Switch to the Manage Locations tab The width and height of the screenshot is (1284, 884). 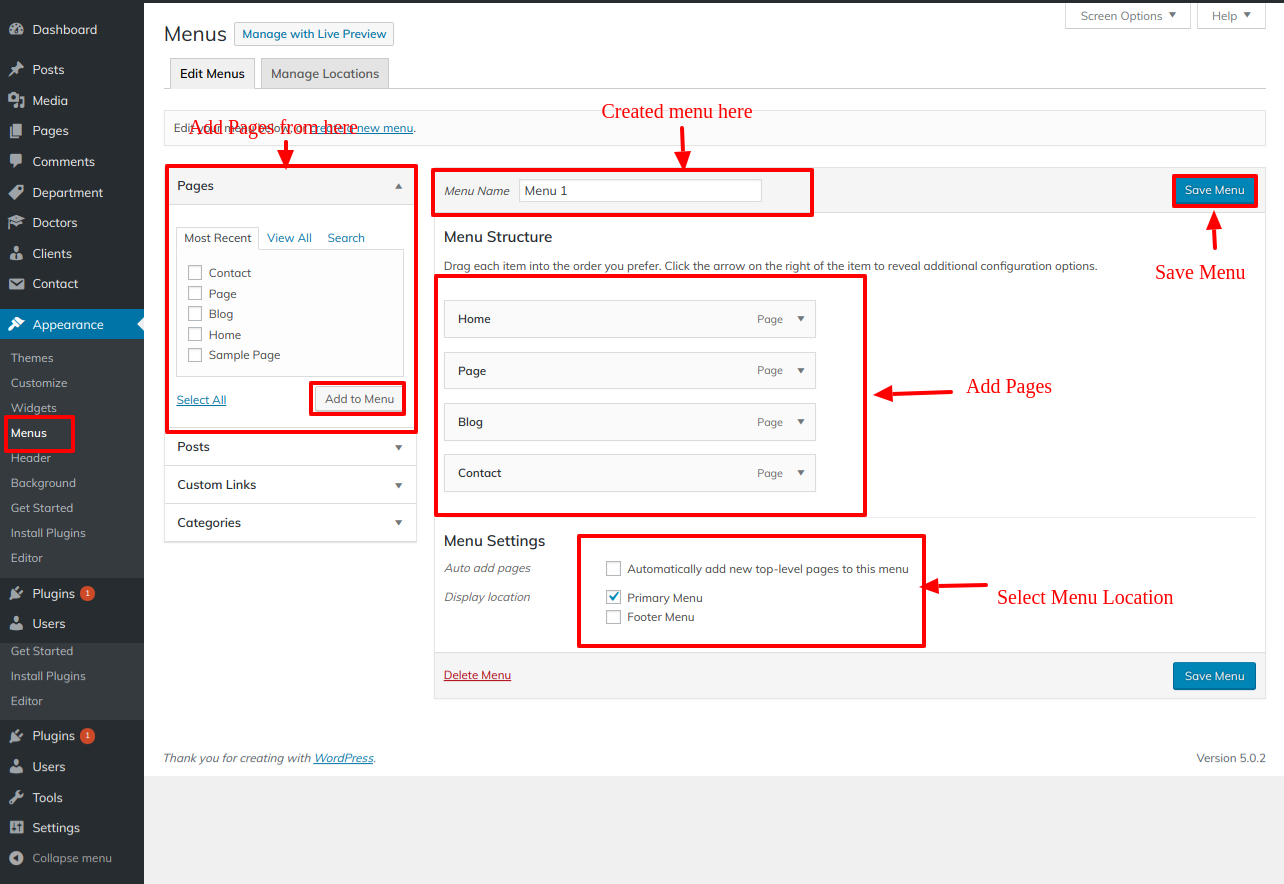(325, 74)
